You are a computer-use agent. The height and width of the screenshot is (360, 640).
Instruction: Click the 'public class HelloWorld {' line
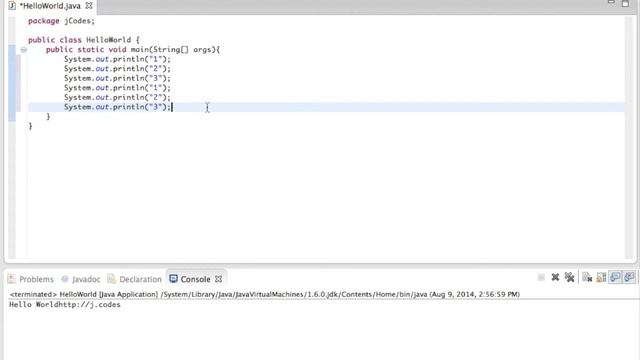84,40
